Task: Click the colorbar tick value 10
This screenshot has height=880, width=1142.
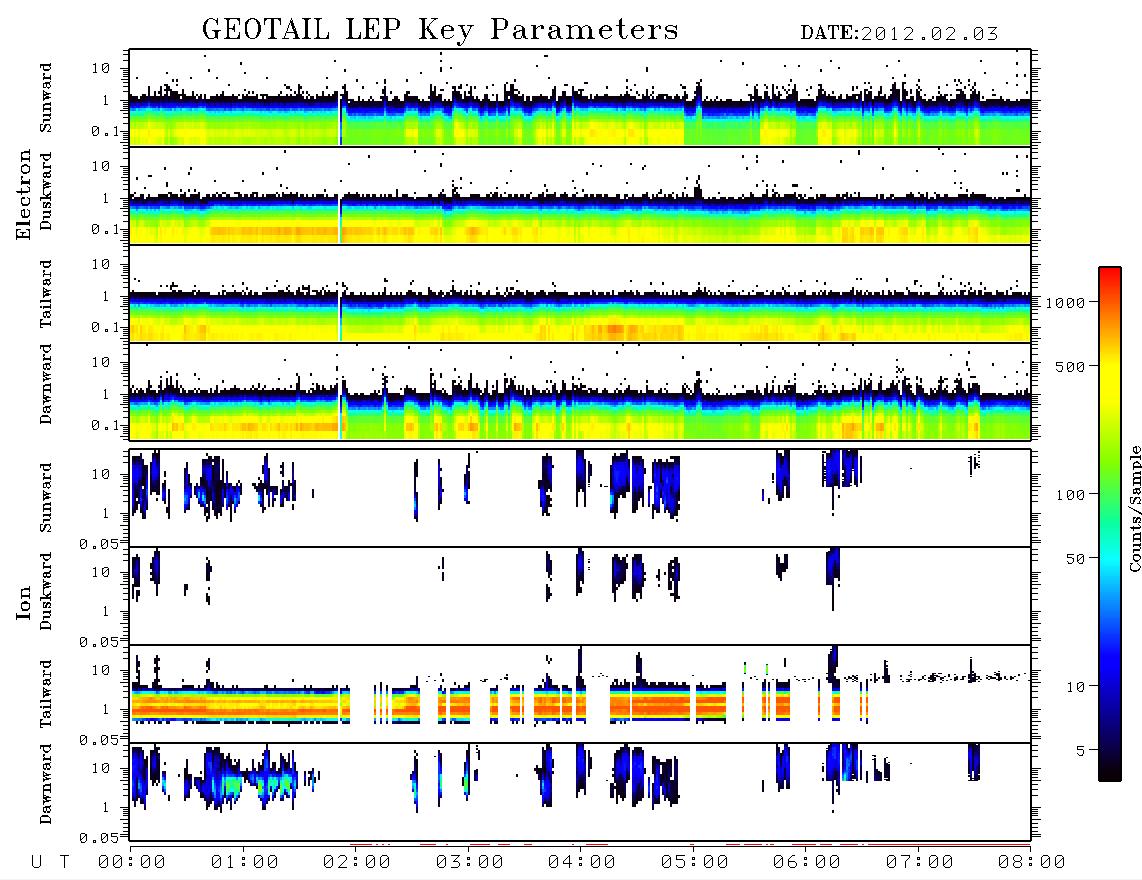Action: [1075, 687]
